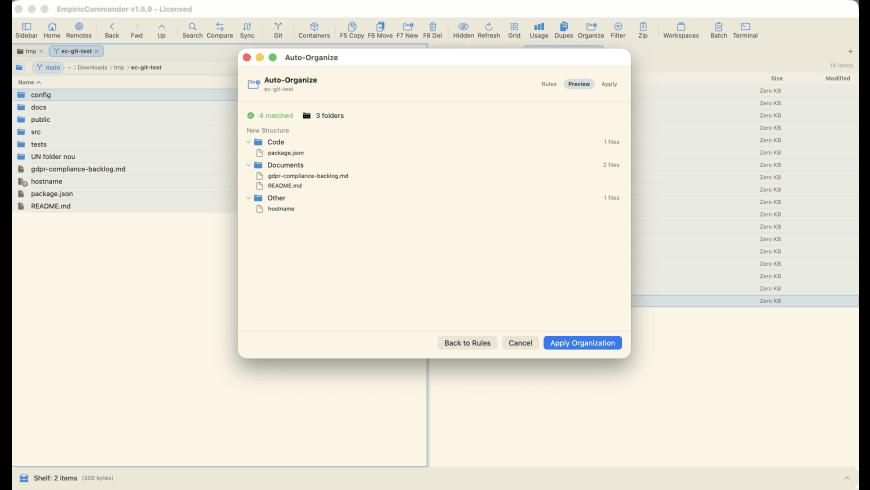
Task: Open Remotes from the toolbar
Action: point(79,31)
